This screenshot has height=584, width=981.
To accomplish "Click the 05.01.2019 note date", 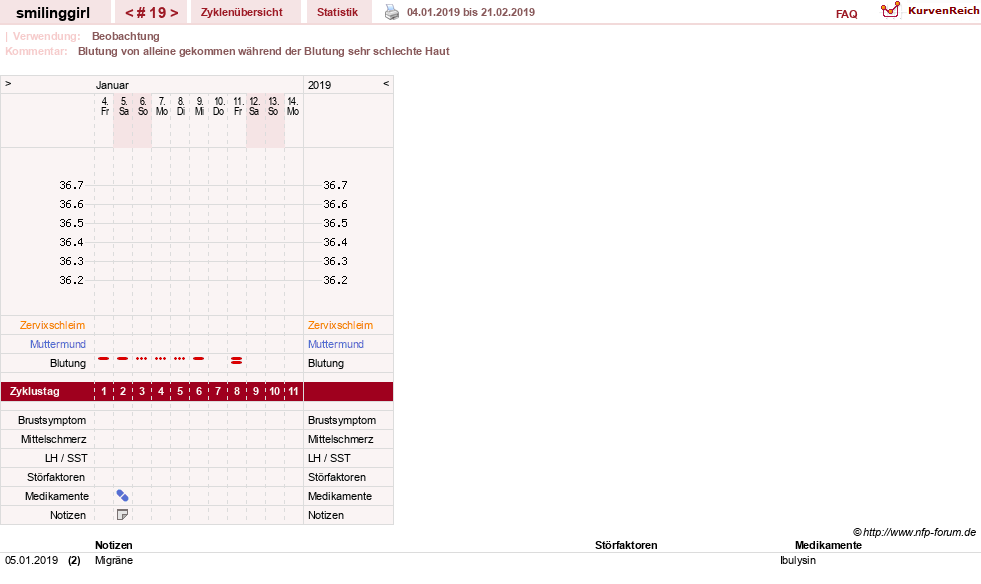I will [x=31, y=560].
